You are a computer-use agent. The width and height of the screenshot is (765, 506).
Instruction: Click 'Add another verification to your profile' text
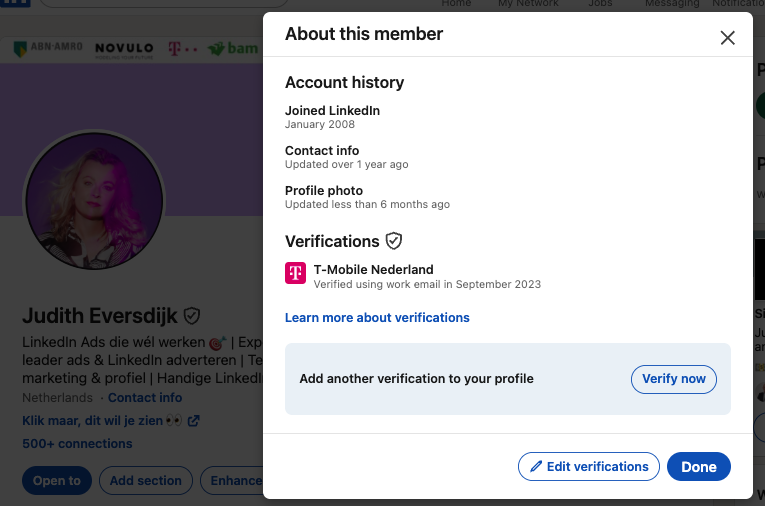point(417,379)
